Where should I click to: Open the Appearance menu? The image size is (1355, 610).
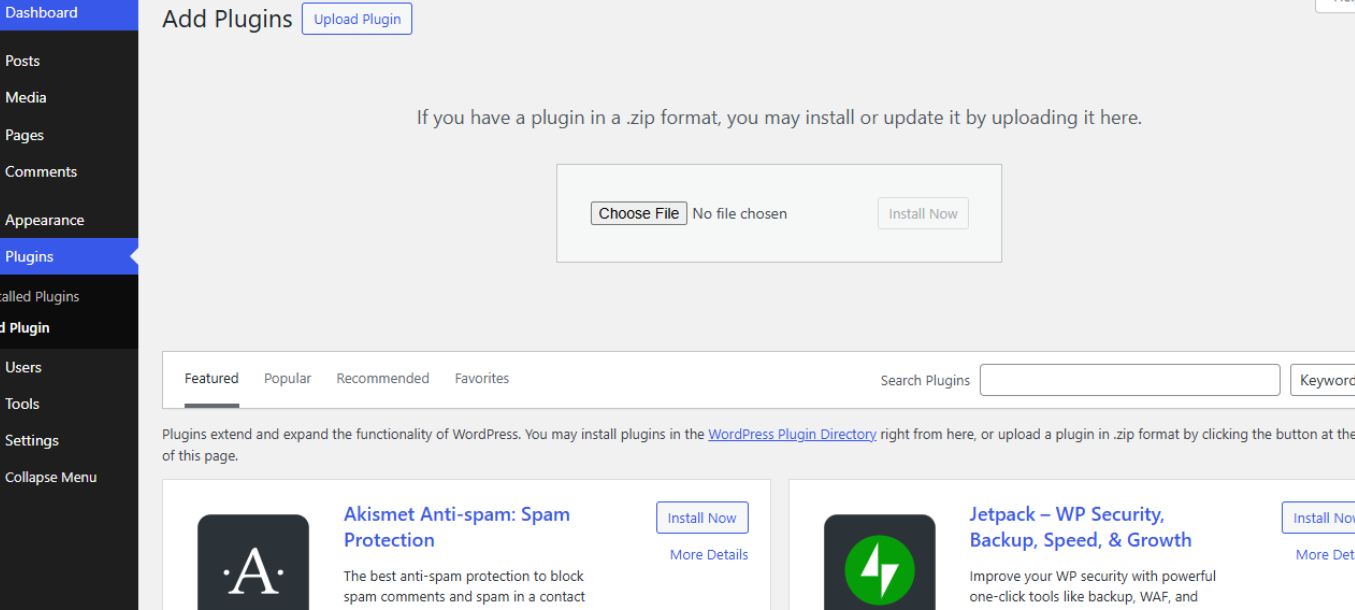click(x=44, y=220)
